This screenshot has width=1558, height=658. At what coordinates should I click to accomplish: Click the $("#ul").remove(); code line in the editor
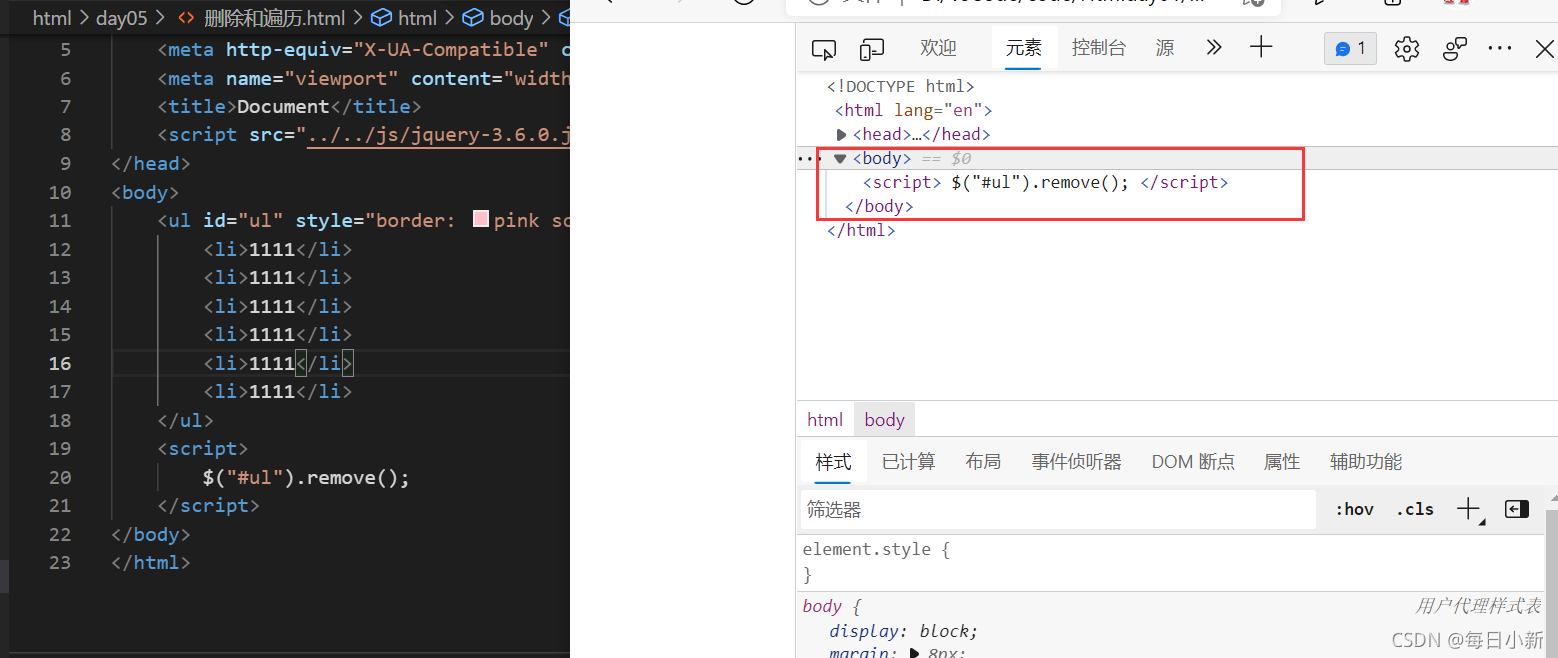pos(306,477)
